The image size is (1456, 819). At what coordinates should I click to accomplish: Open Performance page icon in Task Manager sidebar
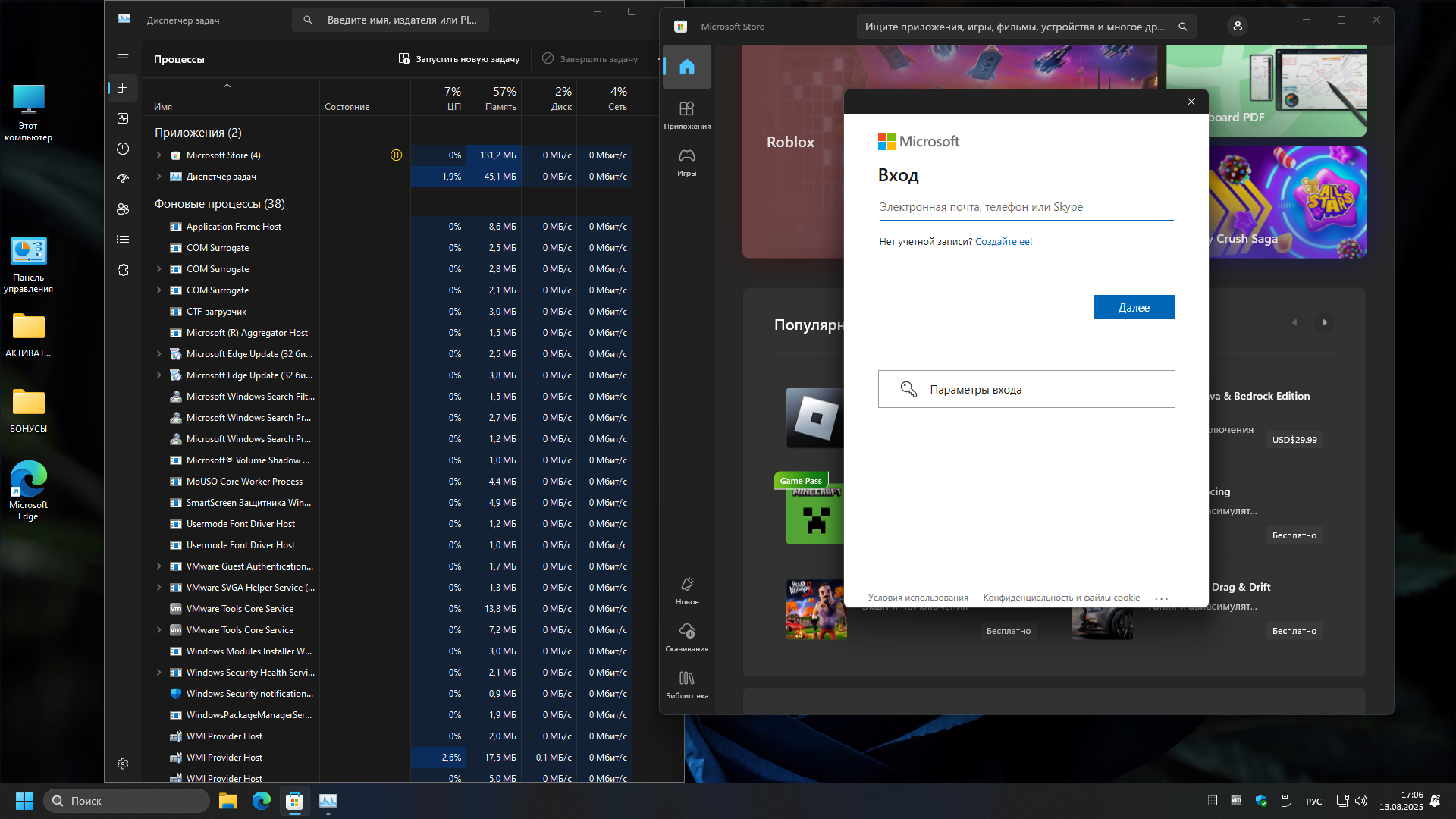tap(123, 118)
